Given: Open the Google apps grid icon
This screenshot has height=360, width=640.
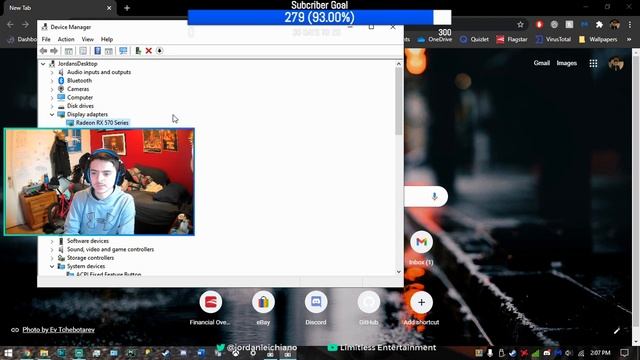Looking at the screenshot, I should 593,63.
